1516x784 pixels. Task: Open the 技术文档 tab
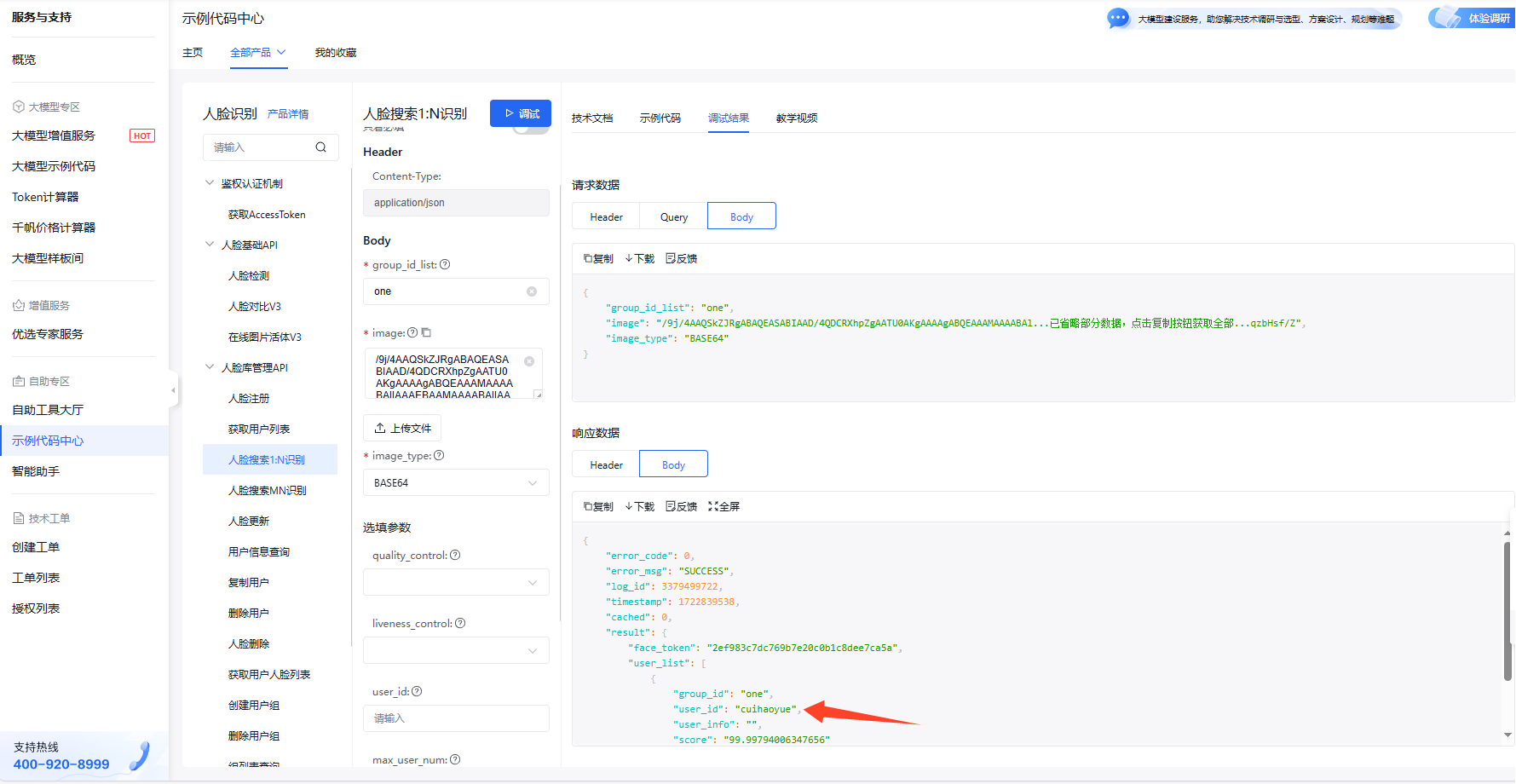[592, 118]
